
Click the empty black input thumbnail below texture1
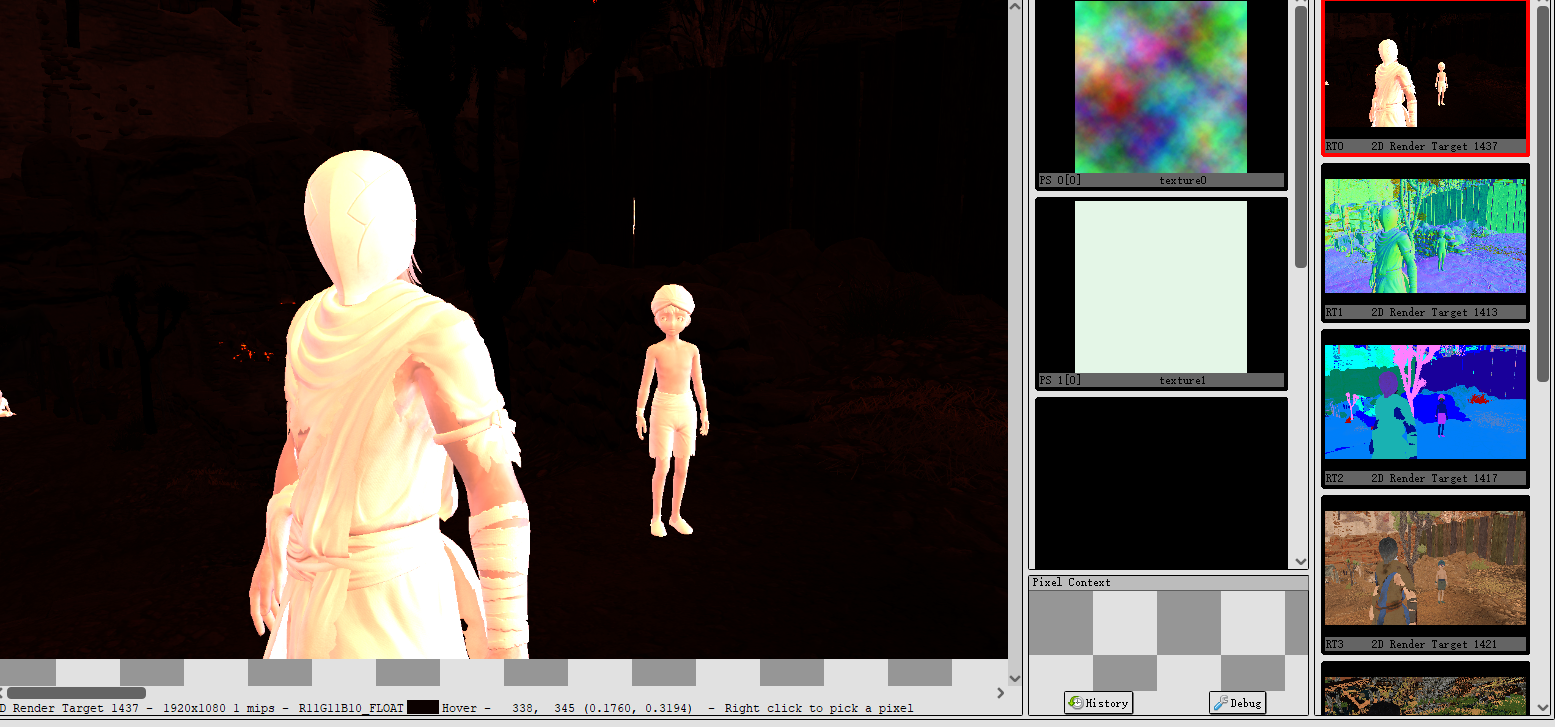point(1160,483)
